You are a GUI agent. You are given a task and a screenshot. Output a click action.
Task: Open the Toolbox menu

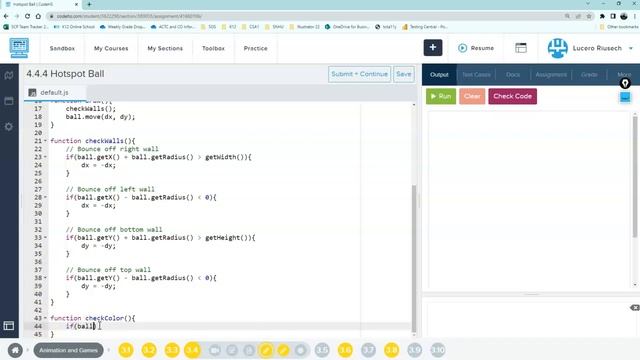pyautogui.click(x=213, y=48)
